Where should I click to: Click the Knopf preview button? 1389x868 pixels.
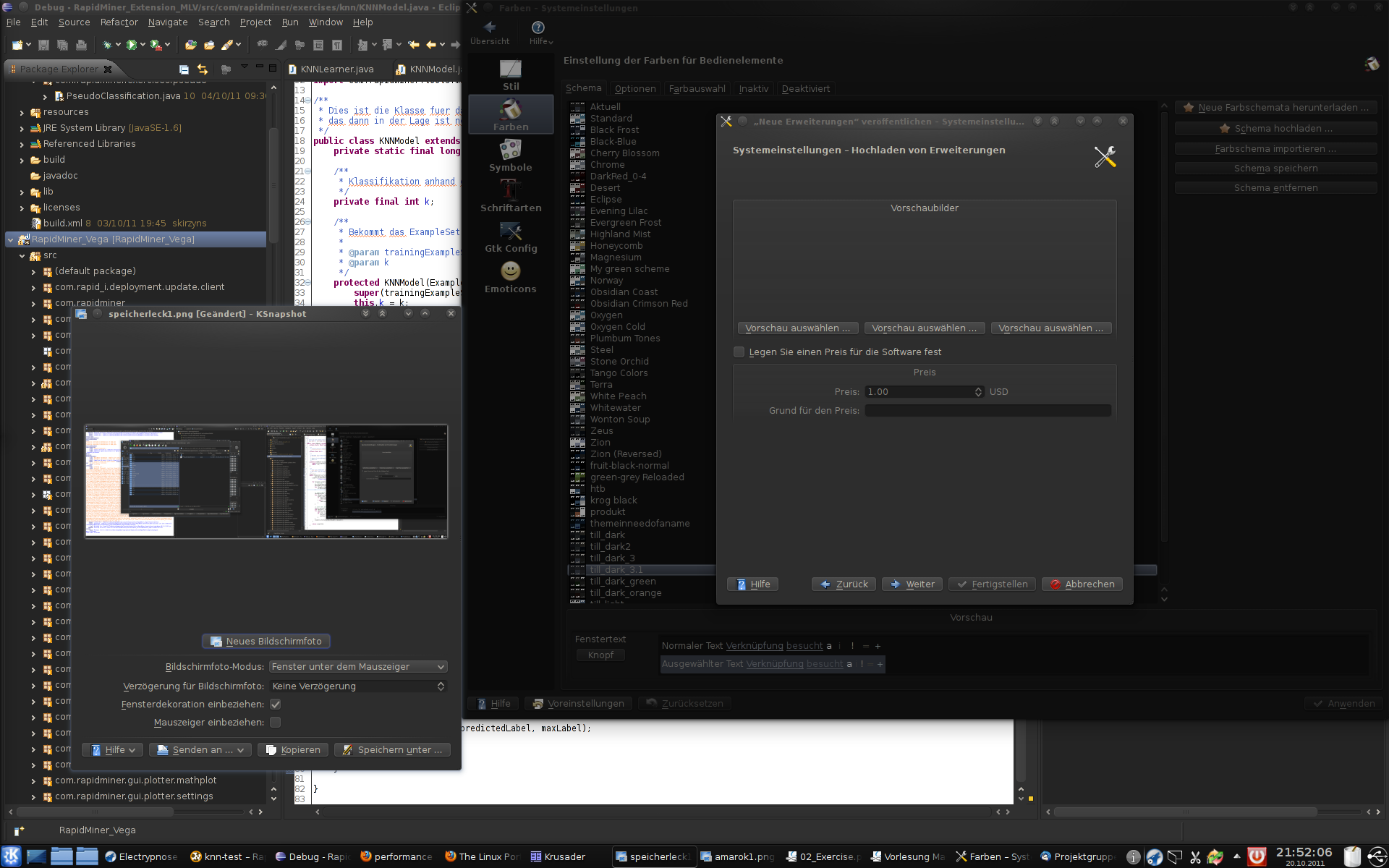[x=600, y=655]
